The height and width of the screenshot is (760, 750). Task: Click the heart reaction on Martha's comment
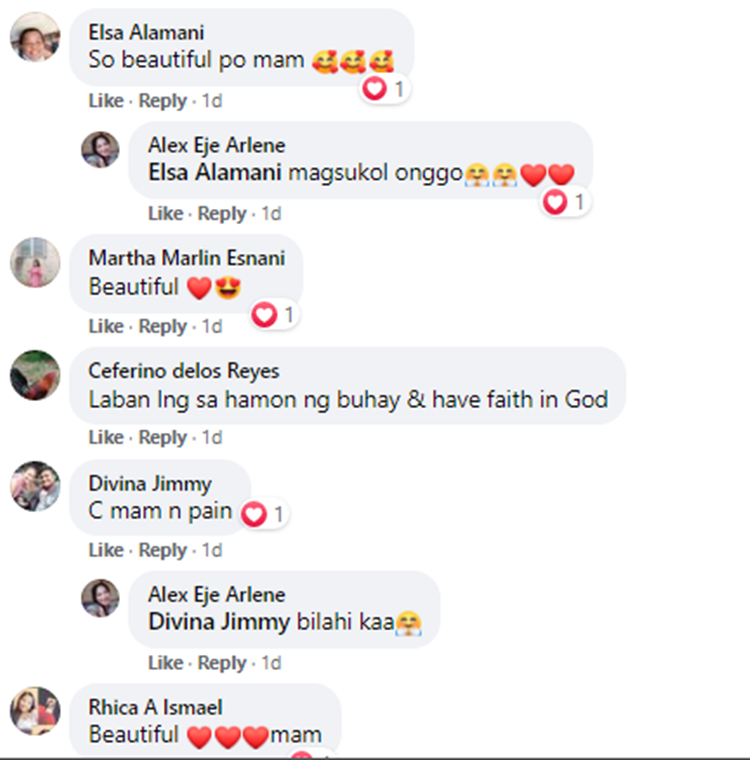[264, 315]
